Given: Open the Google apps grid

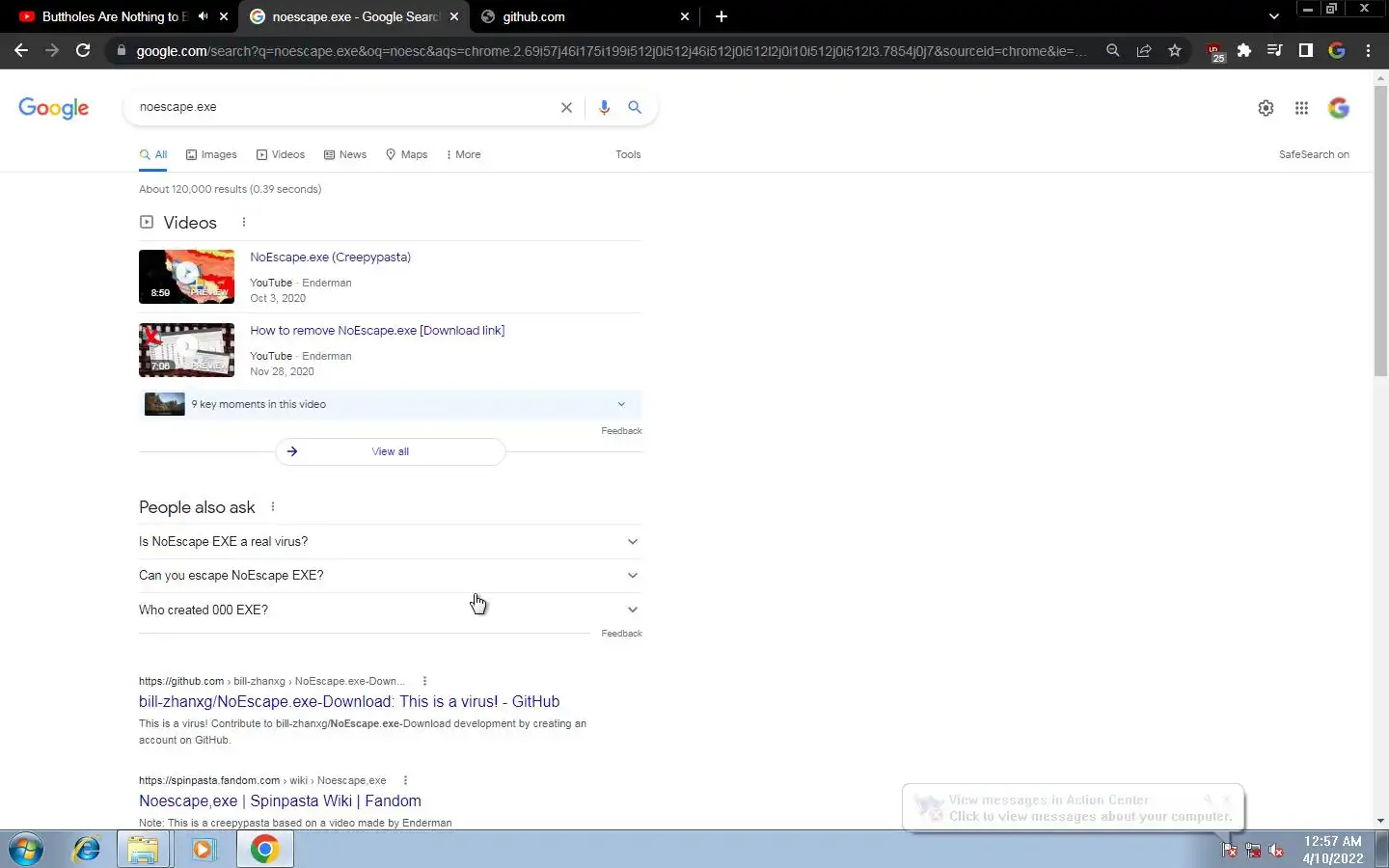Looking at the screenshot, I should [1301, 108].
